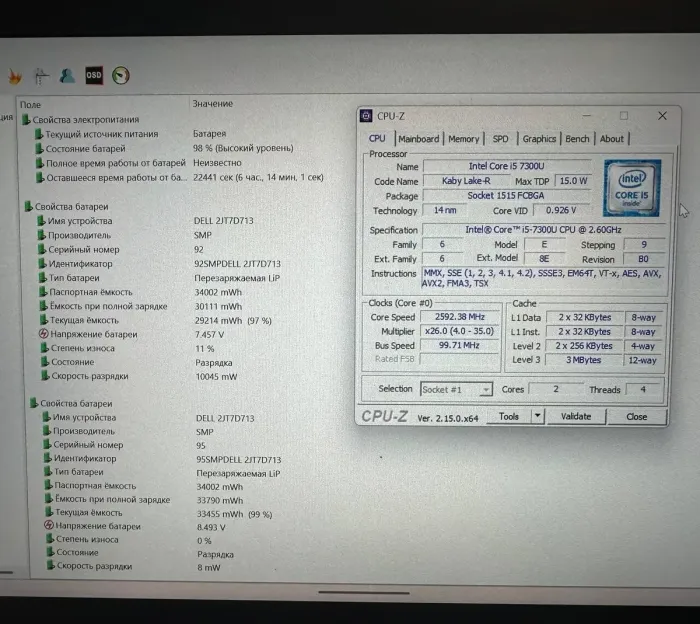Open the OSD panel toolbar icon
700x624 pixels.
click(x=93, y=76)
